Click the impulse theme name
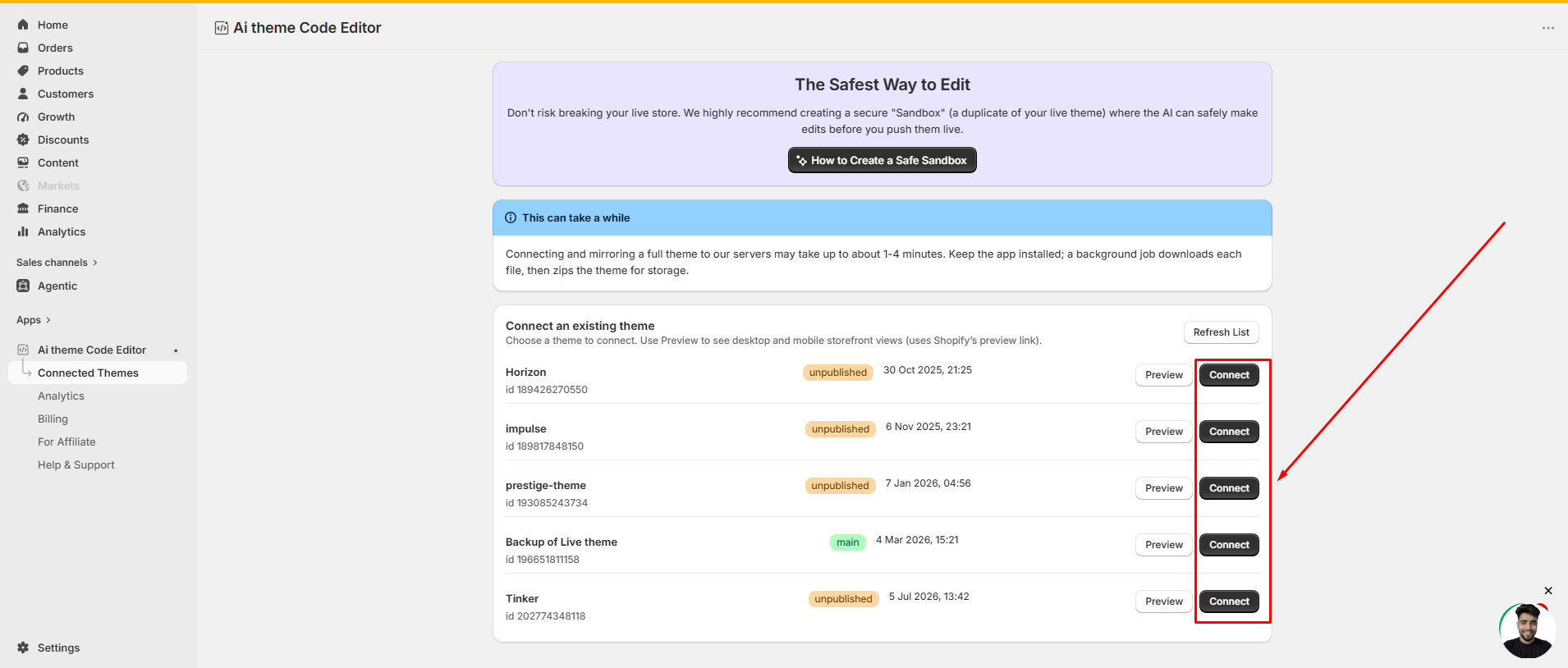The height and width of the screenshot is (668, 1568). 526,429
